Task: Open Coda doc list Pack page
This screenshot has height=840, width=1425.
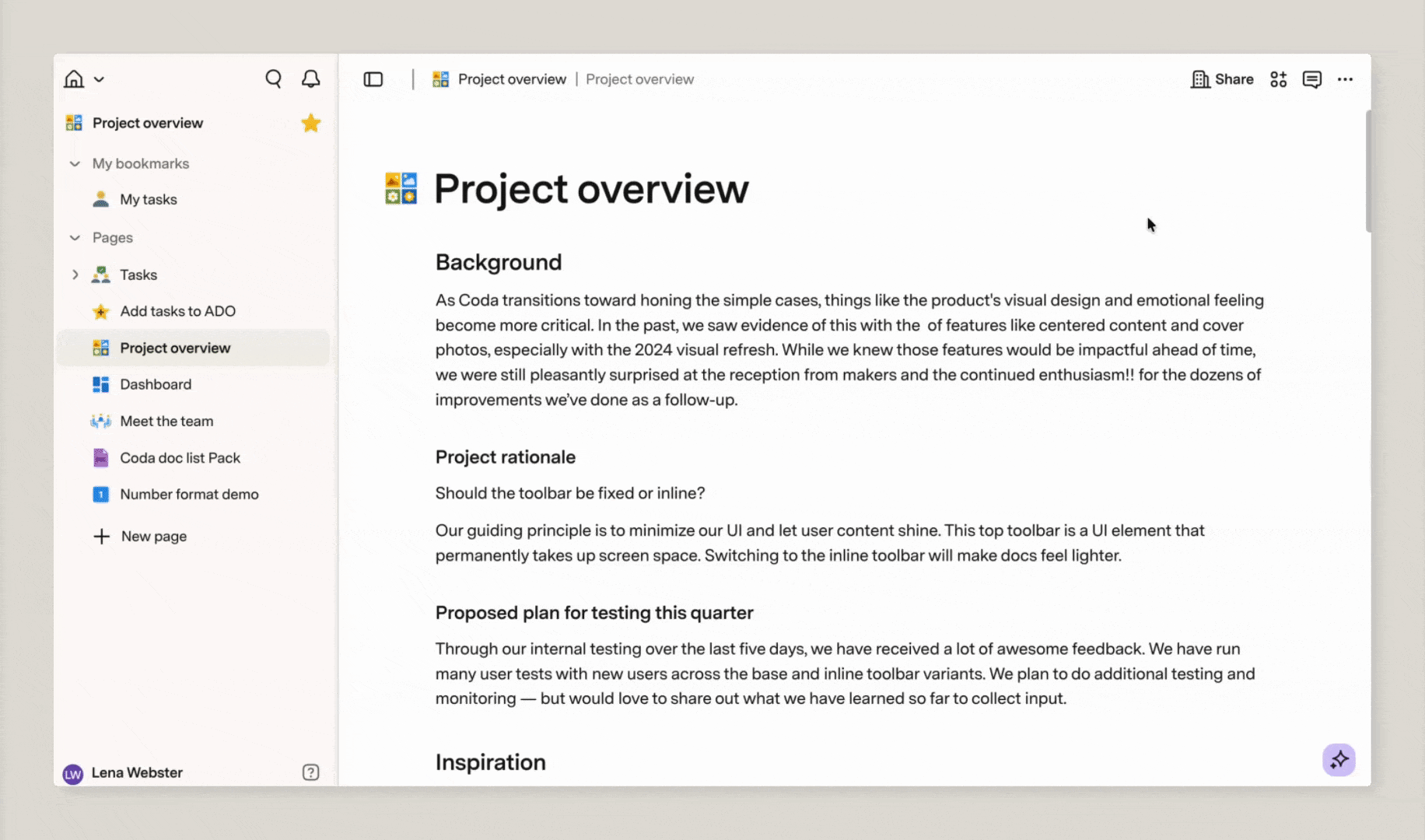Action: pos(180,458)
